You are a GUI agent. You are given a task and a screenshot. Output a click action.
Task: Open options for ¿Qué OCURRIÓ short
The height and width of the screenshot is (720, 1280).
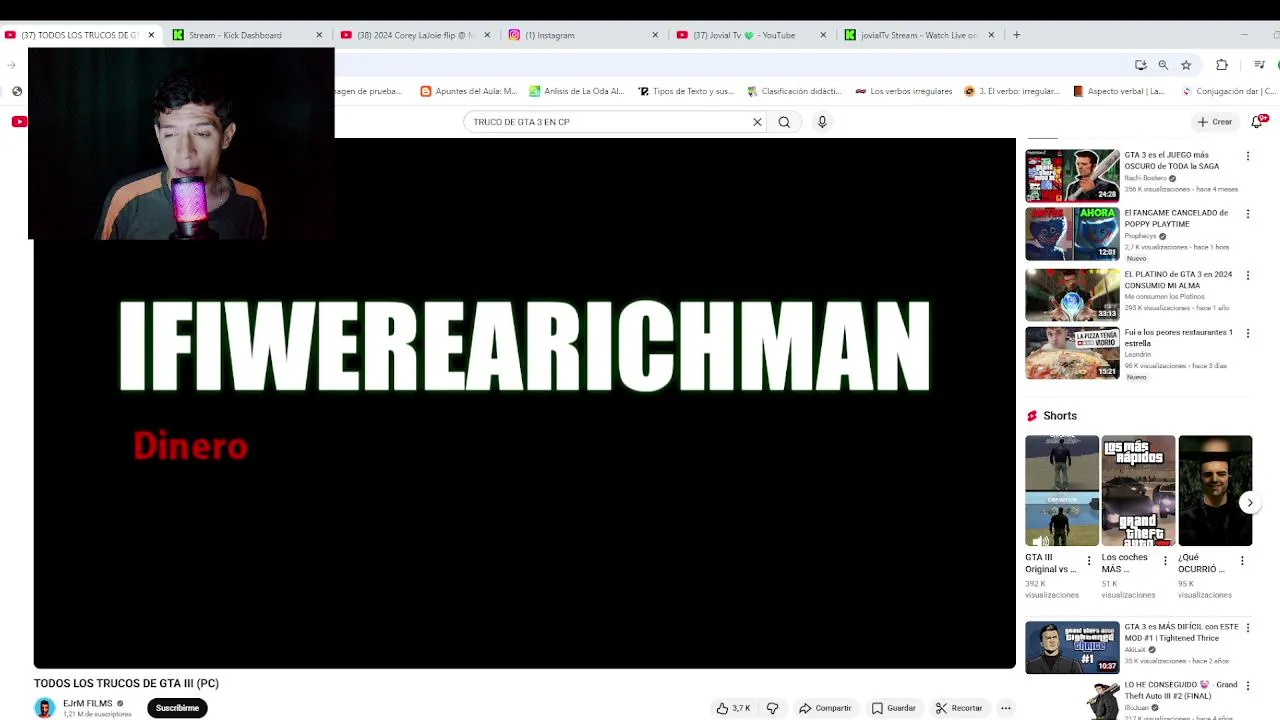(x=1242, y=561)
